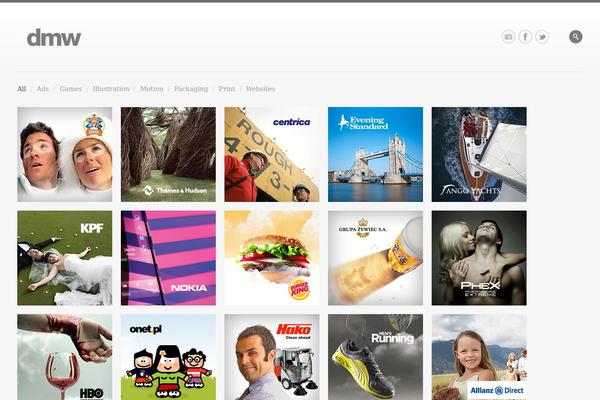
Task: Open the camera social icon in header
Action: pyautogui.click(x=508, y=37)
